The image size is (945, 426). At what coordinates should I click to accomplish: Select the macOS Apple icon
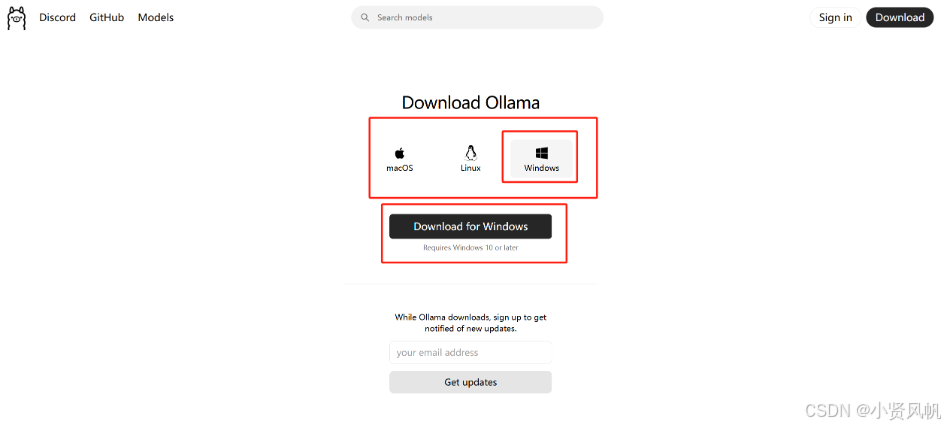pyautogui.click(x=400, y=153)
